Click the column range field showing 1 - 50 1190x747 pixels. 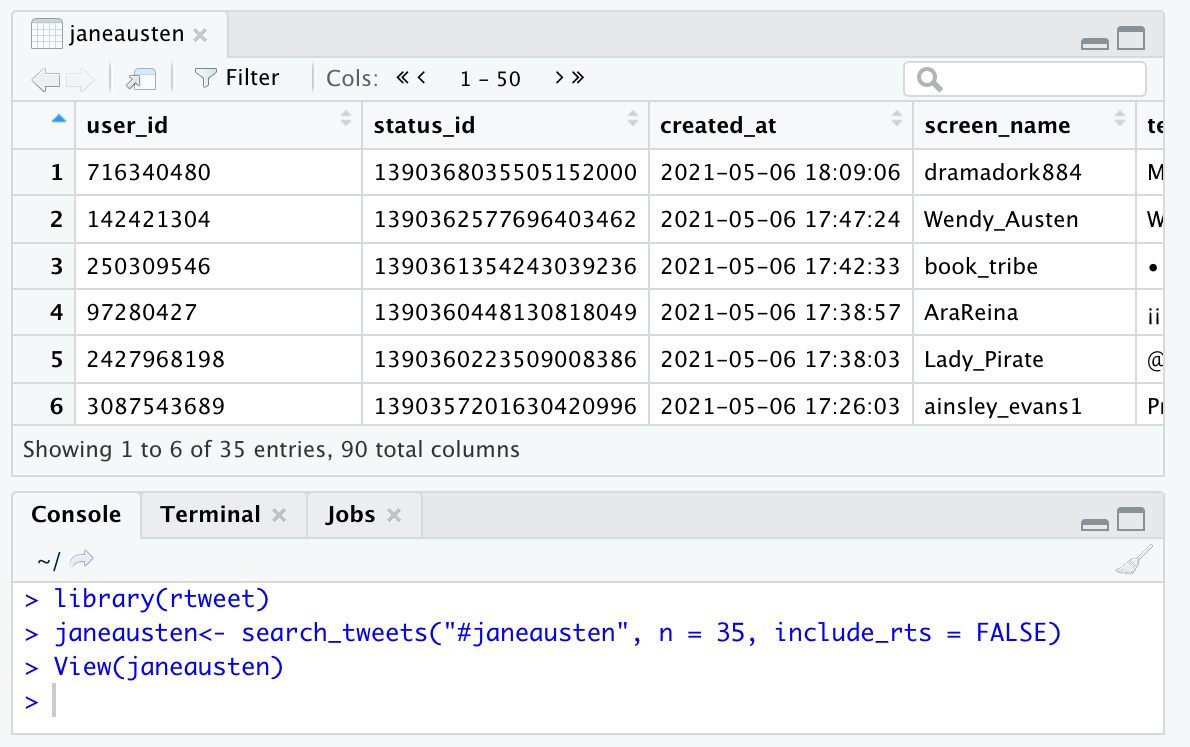pyautogui.click(x=490, y=79)
